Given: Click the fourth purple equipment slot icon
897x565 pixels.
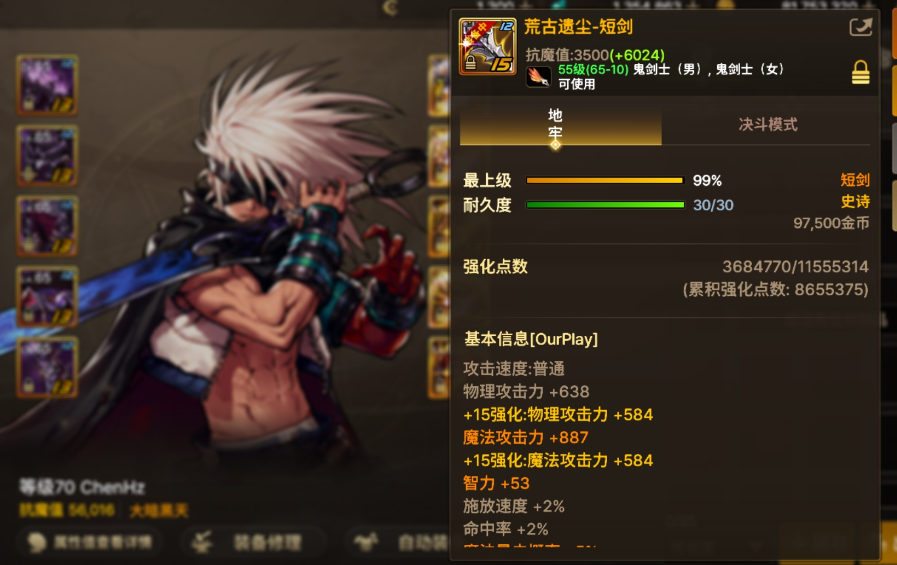Looking at the screenshot, I should tap(47, 296).
